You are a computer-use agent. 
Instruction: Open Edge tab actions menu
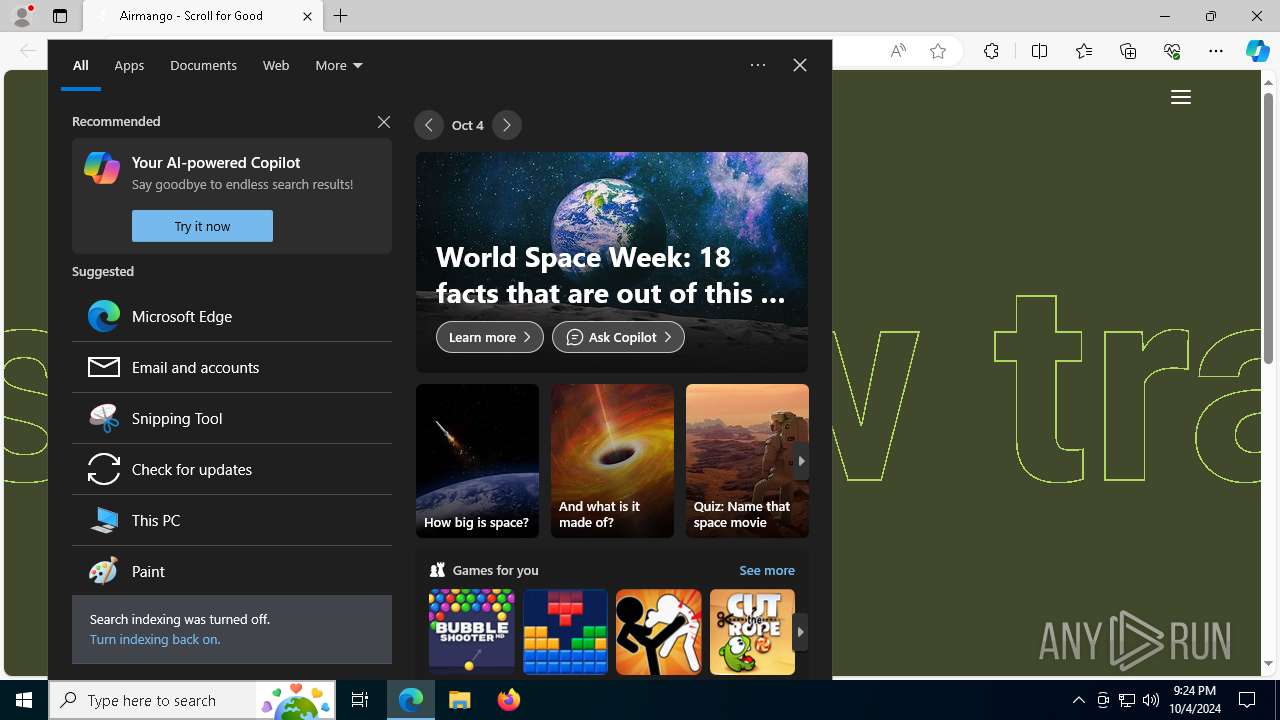[x=60, y=16]
